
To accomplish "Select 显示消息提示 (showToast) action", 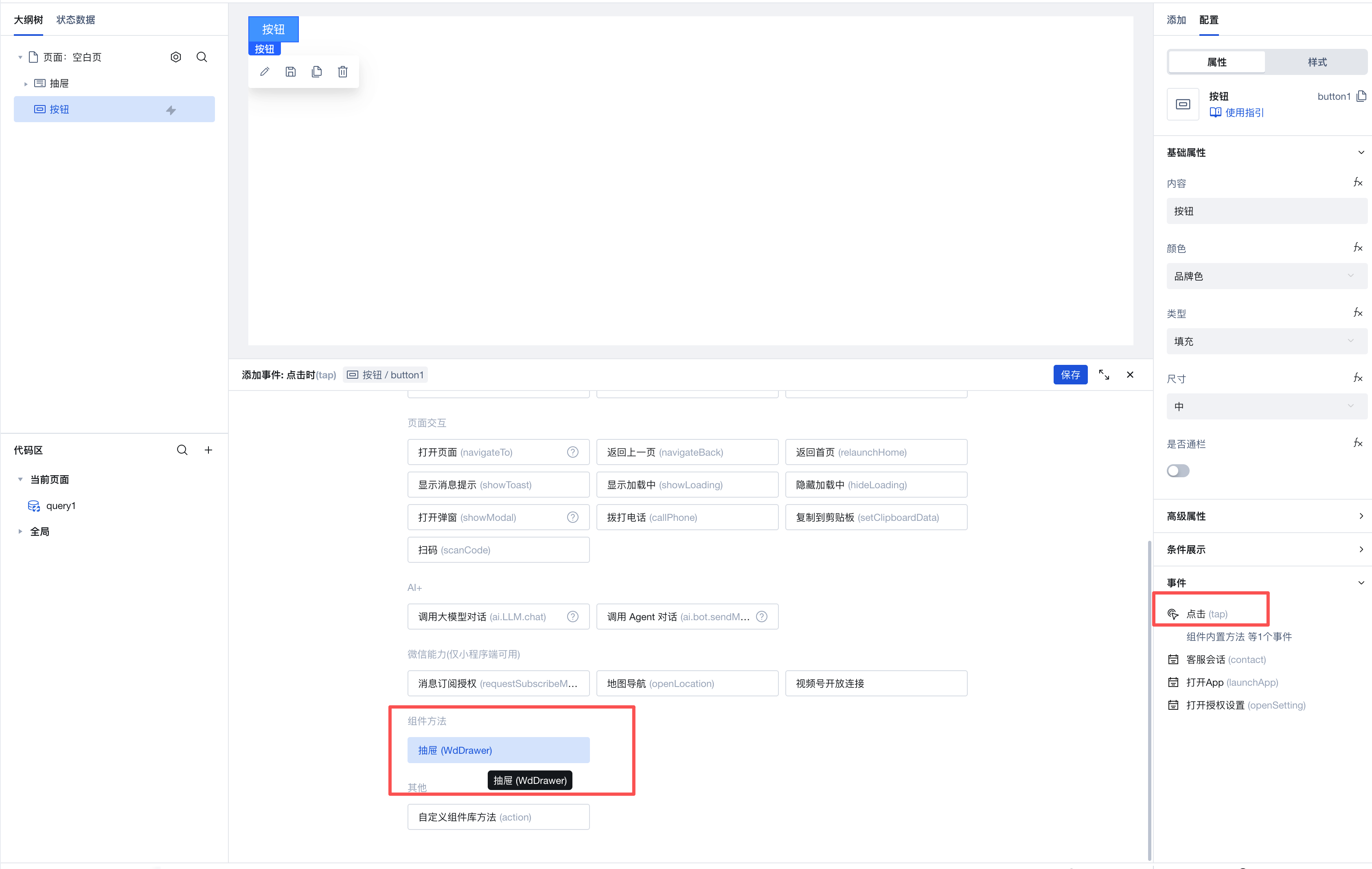I will tap(498, 485).
